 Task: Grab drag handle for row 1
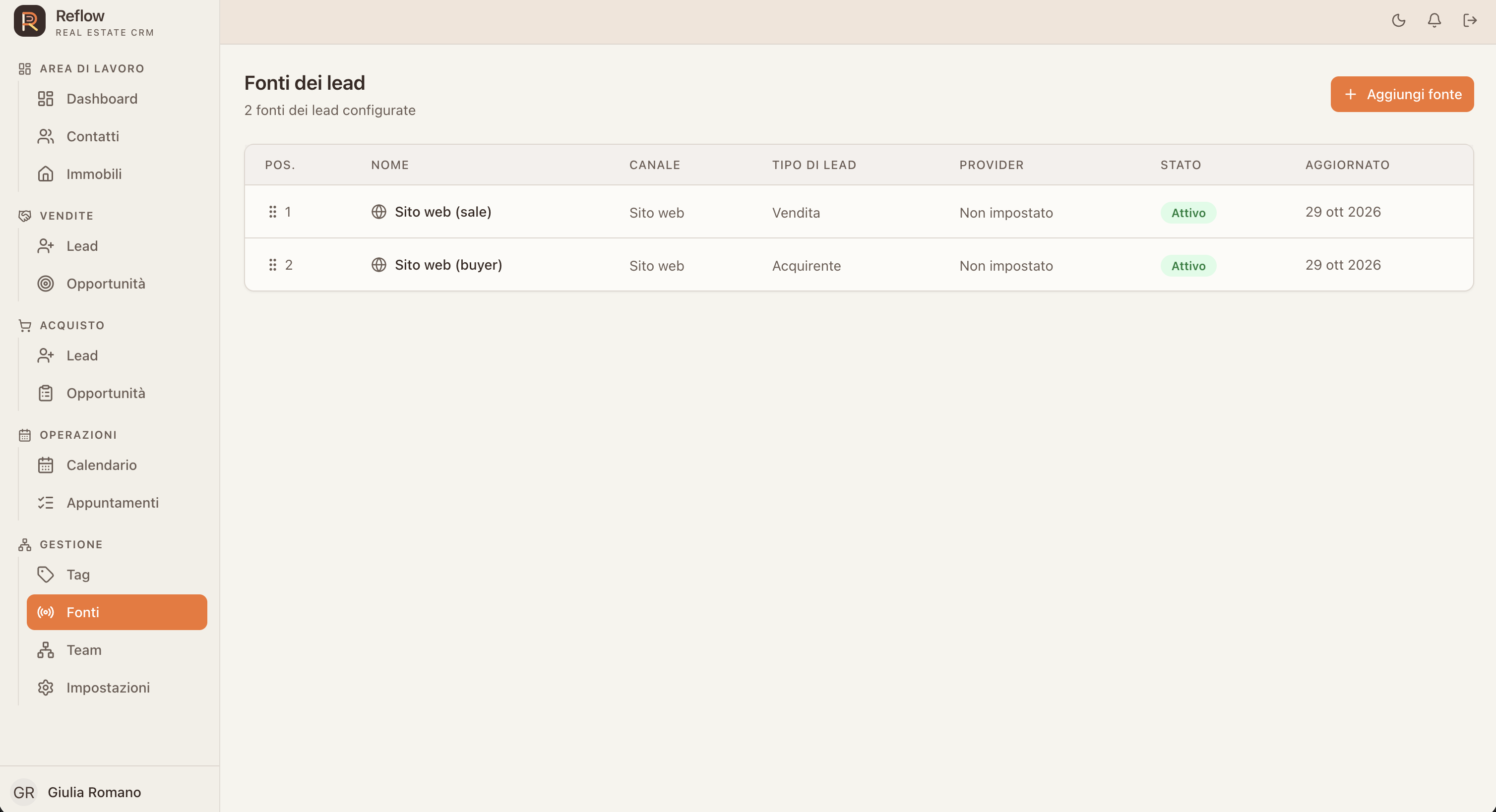[272, 212]
